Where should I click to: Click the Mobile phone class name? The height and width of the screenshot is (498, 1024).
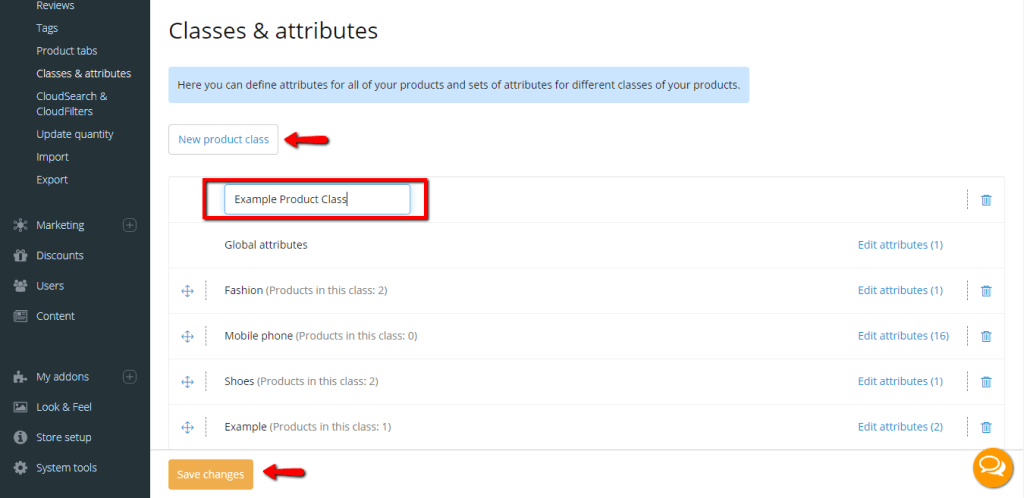[259, 336]
